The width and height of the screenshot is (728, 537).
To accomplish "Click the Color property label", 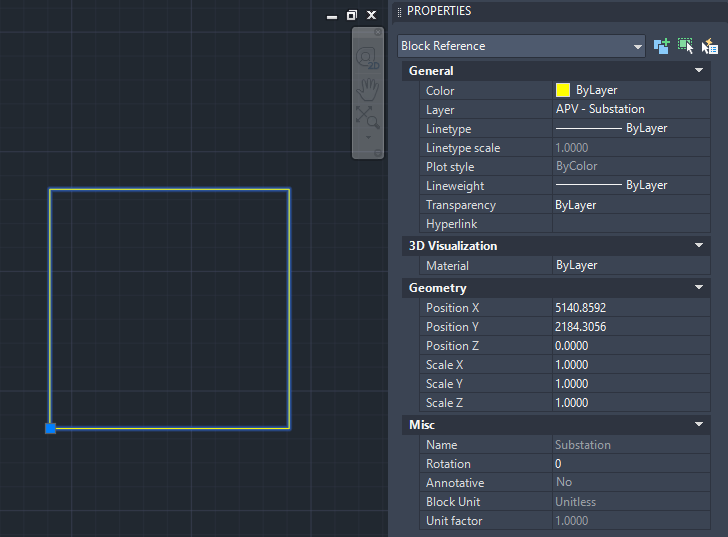I will click(440, 91).
